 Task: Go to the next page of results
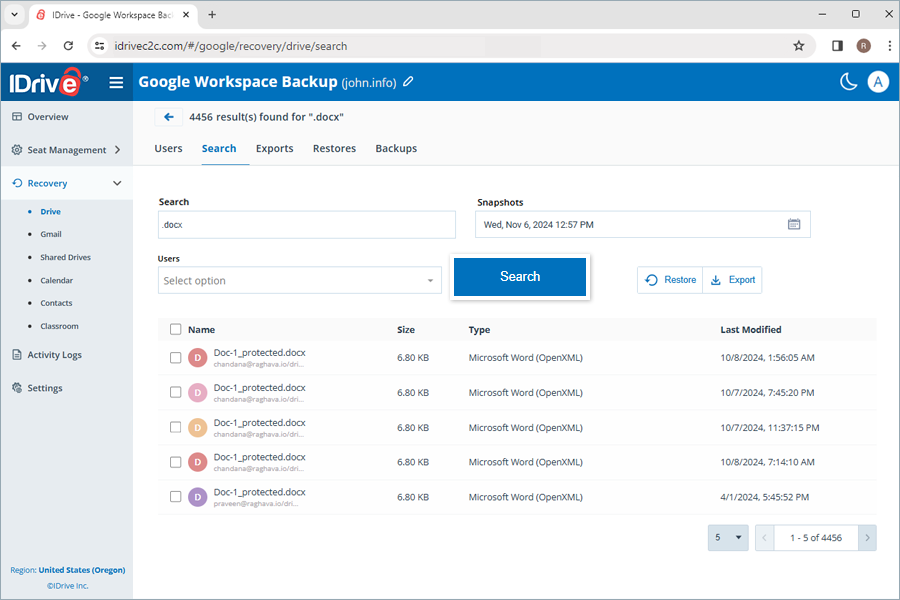(869, 537)
